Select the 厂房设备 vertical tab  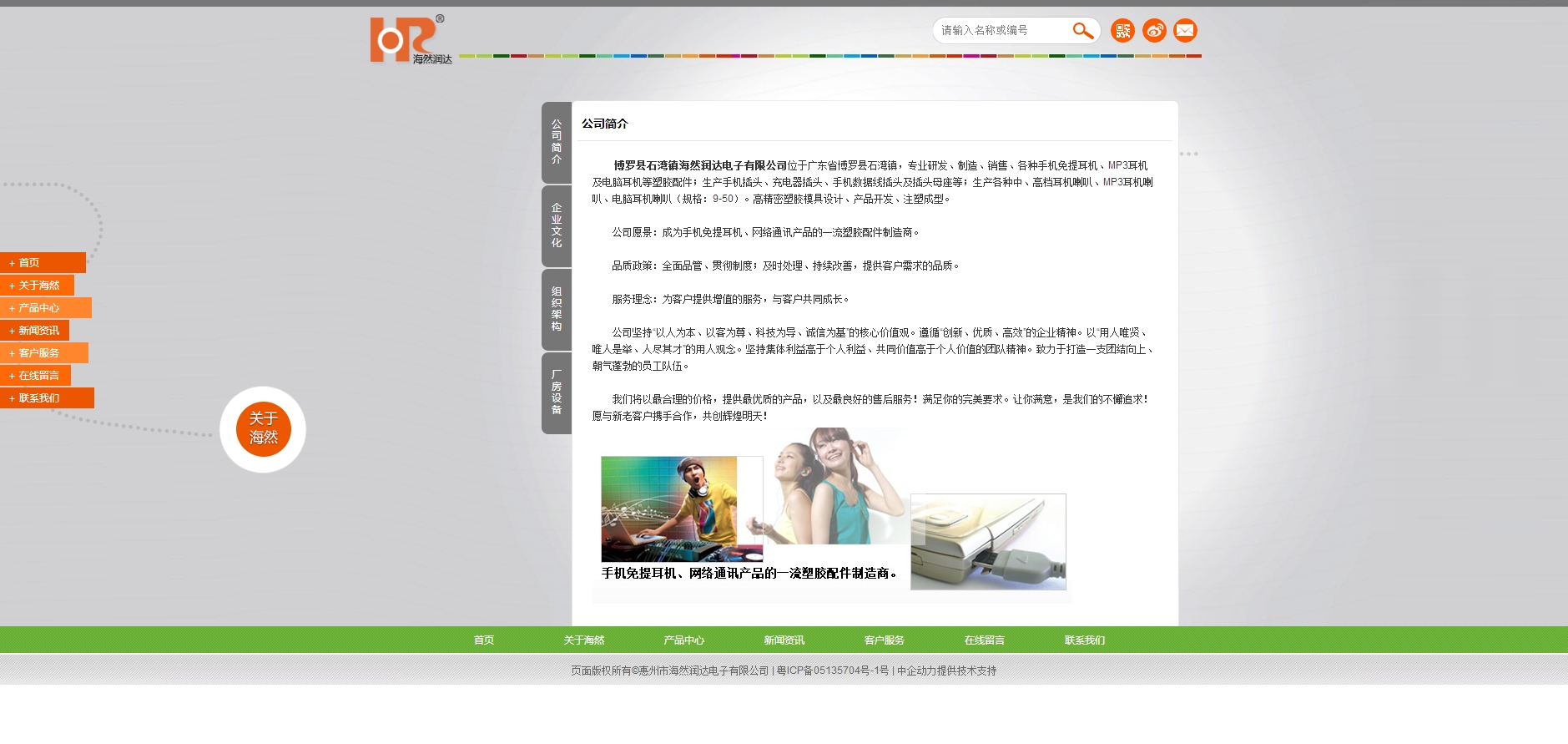557,393
